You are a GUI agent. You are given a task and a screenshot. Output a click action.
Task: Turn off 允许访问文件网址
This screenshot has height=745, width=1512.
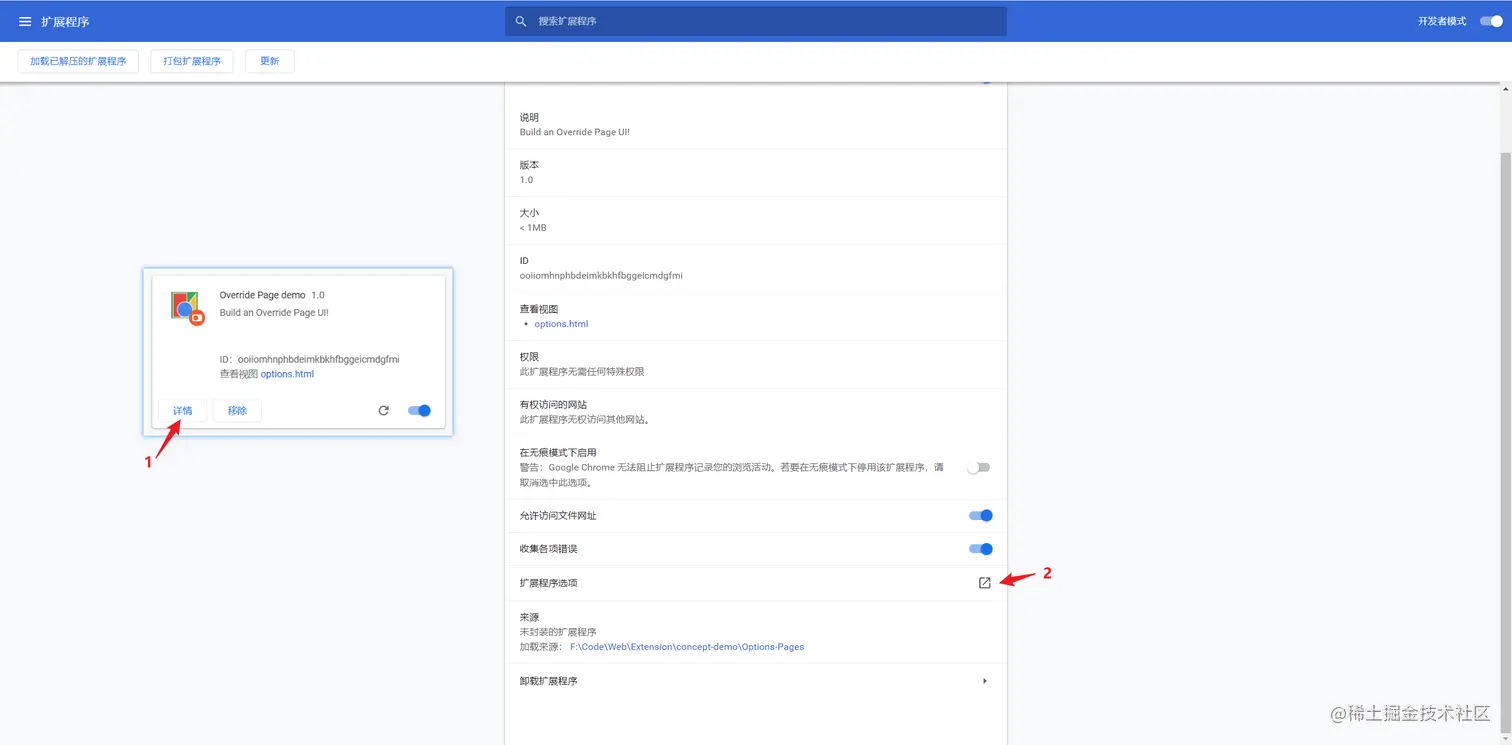pyautogui.click(x=980, y=515)
